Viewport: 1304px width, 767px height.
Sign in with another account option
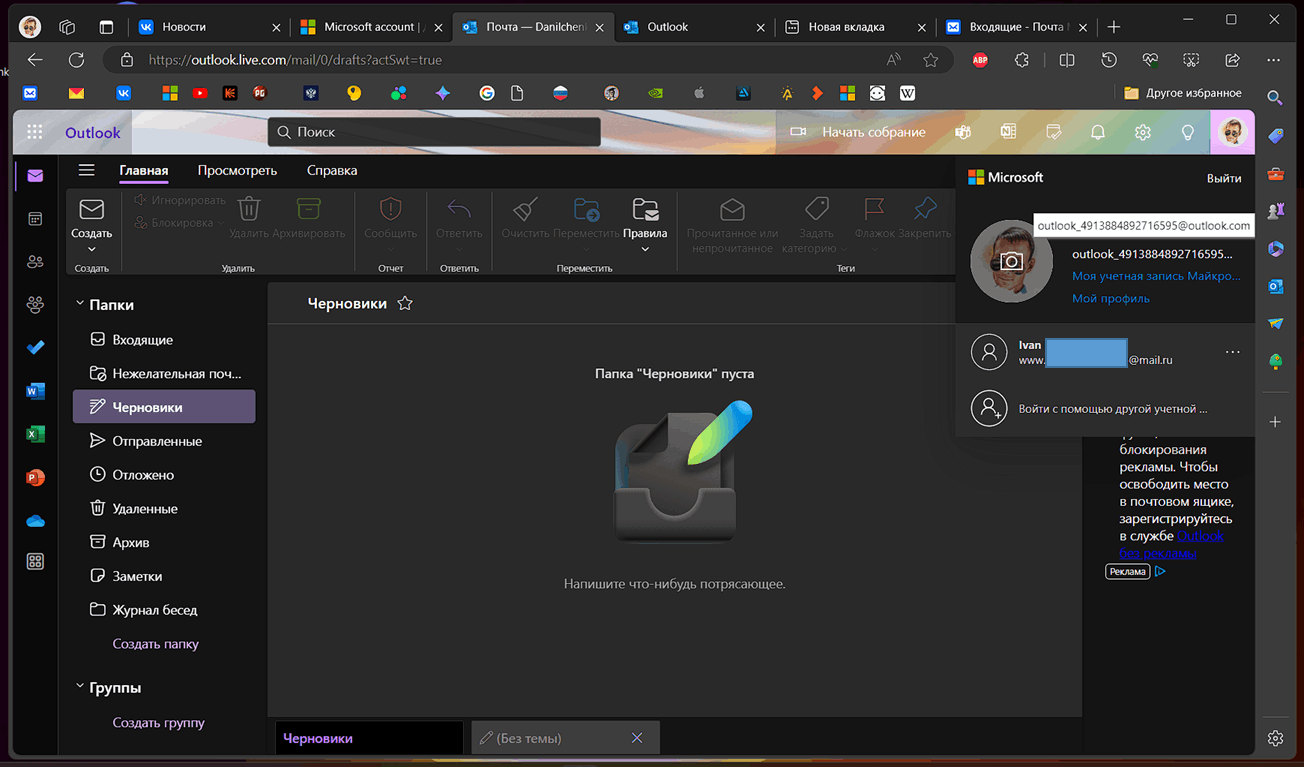click(1105, 408)
